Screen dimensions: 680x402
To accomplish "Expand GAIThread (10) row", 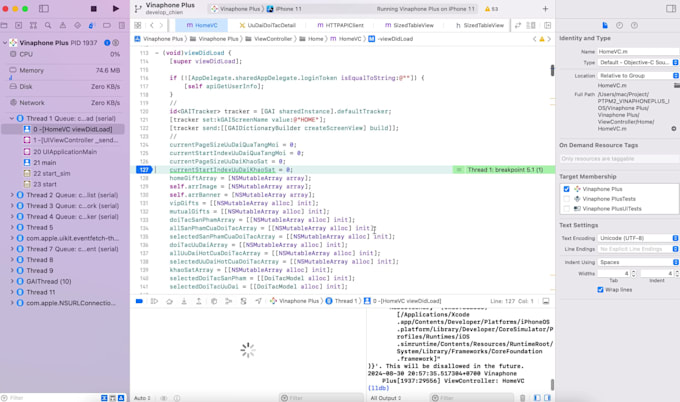I will [12, 281].
